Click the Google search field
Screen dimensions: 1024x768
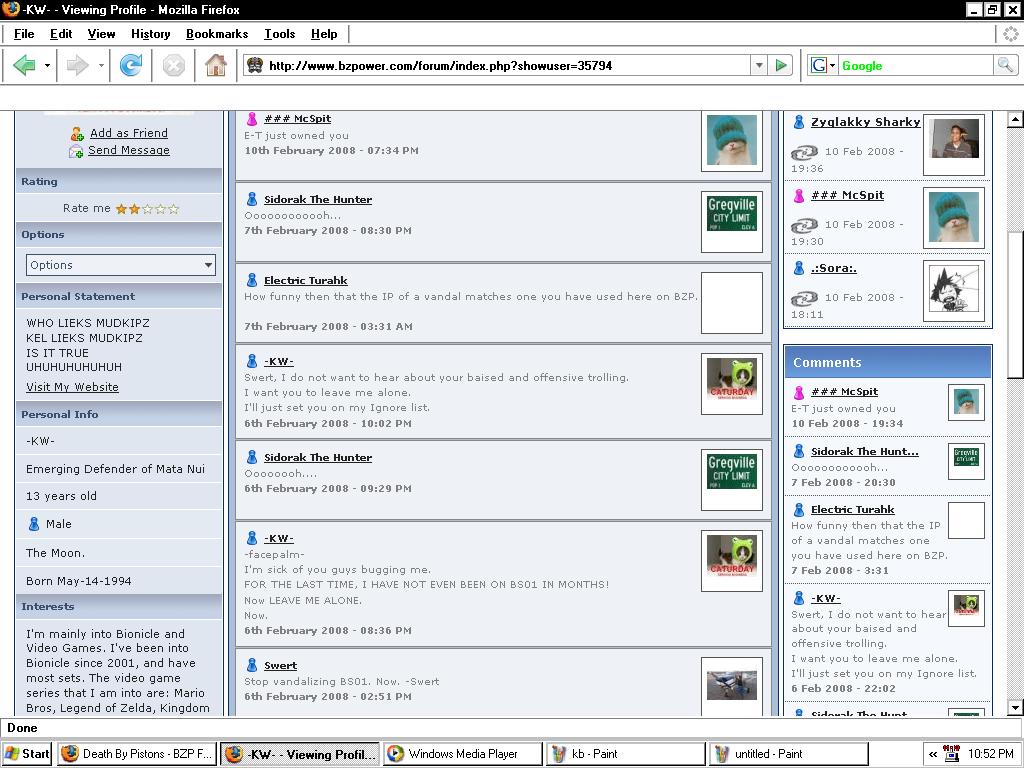914,65
